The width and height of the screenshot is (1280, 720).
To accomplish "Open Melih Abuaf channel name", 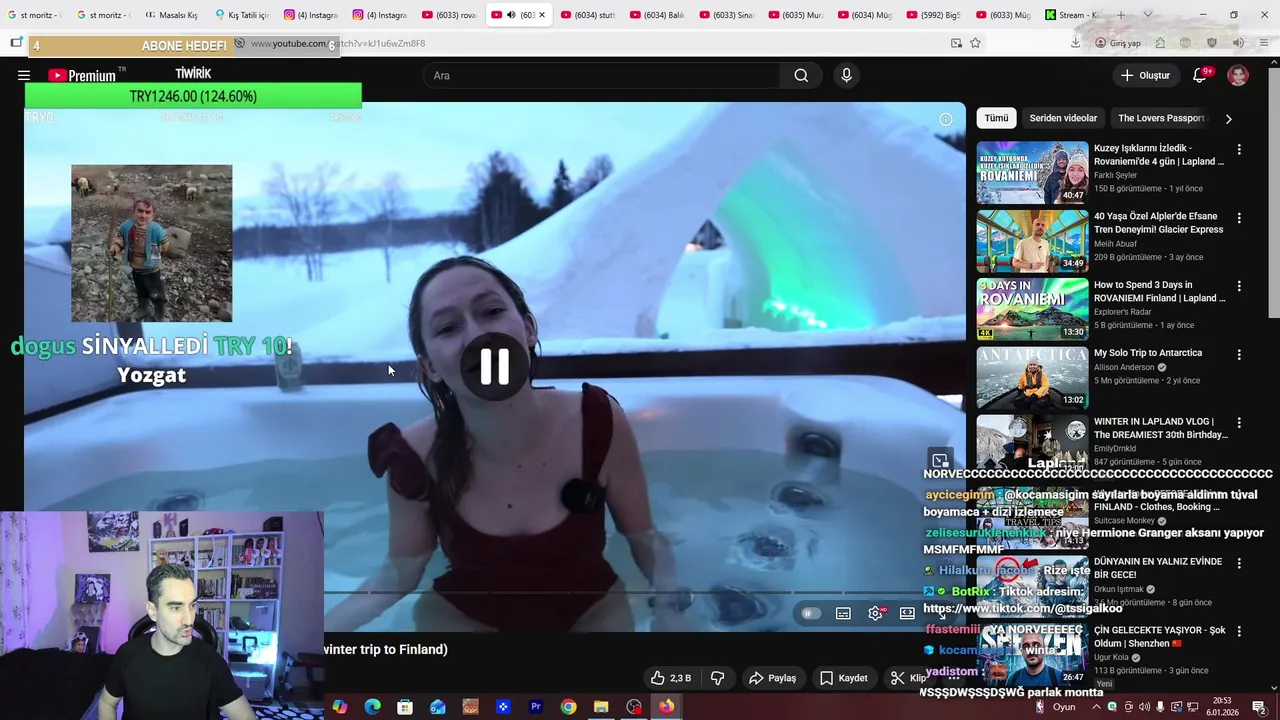I will [1116, 244].
